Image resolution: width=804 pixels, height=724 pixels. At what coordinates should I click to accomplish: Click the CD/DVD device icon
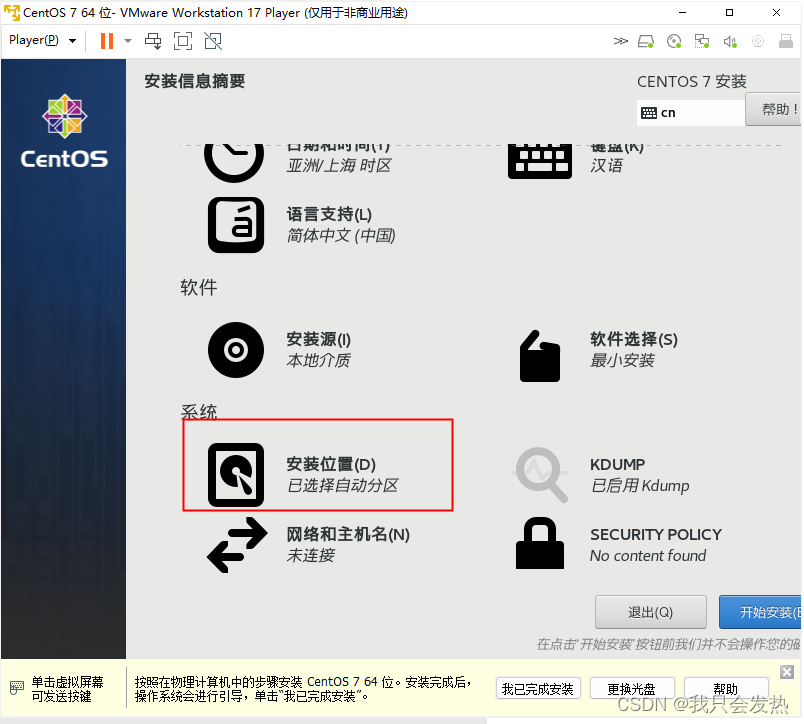pyautogui.click(x=674, y=41)
